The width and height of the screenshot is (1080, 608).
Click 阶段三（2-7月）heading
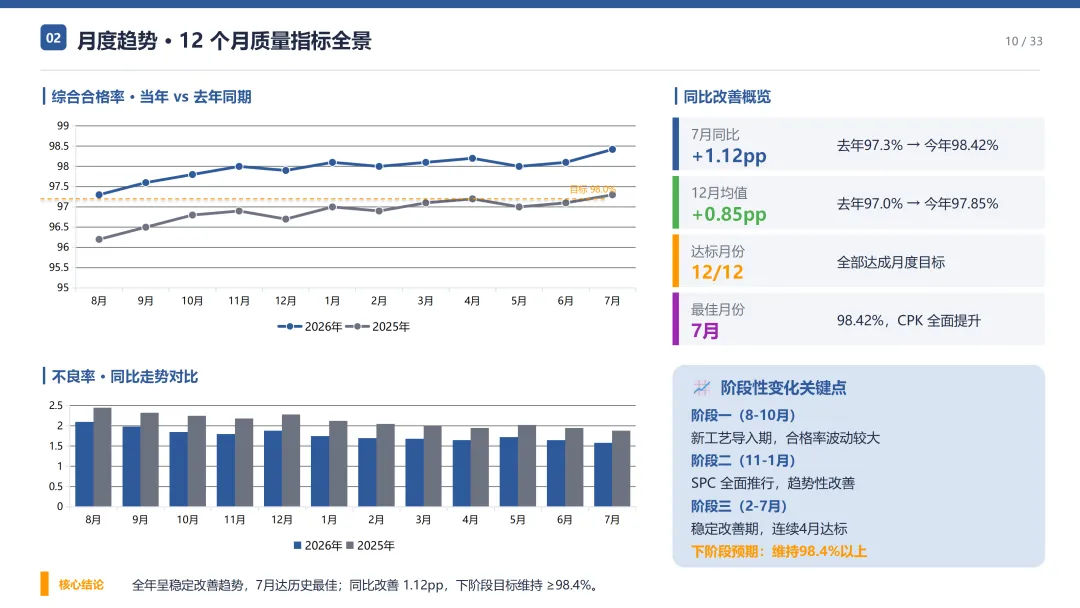739,506
